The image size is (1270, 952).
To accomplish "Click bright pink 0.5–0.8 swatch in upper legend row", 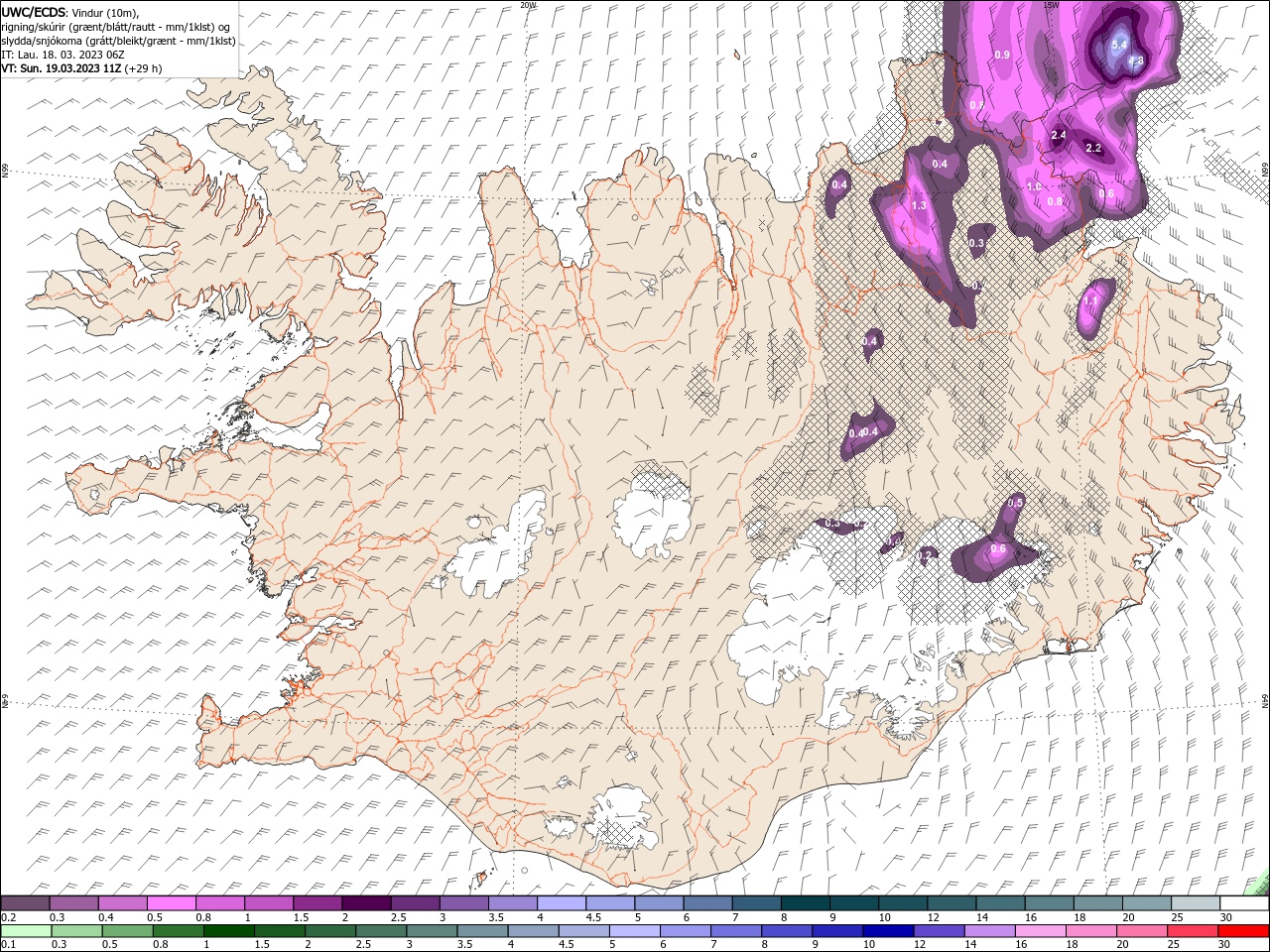I will (x=172, y=903).
